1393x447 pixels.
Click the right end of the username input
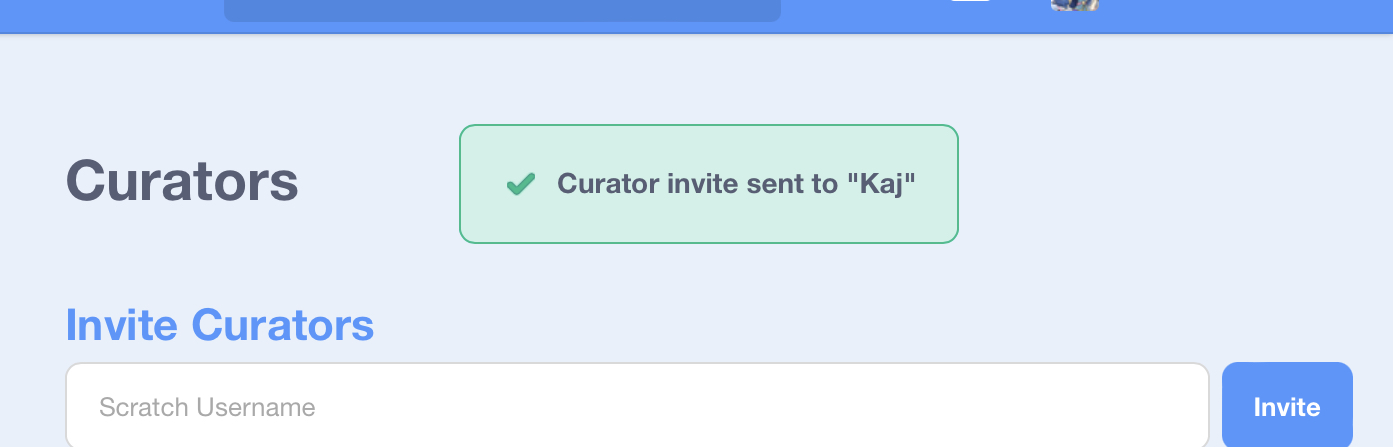(1180, 407)
